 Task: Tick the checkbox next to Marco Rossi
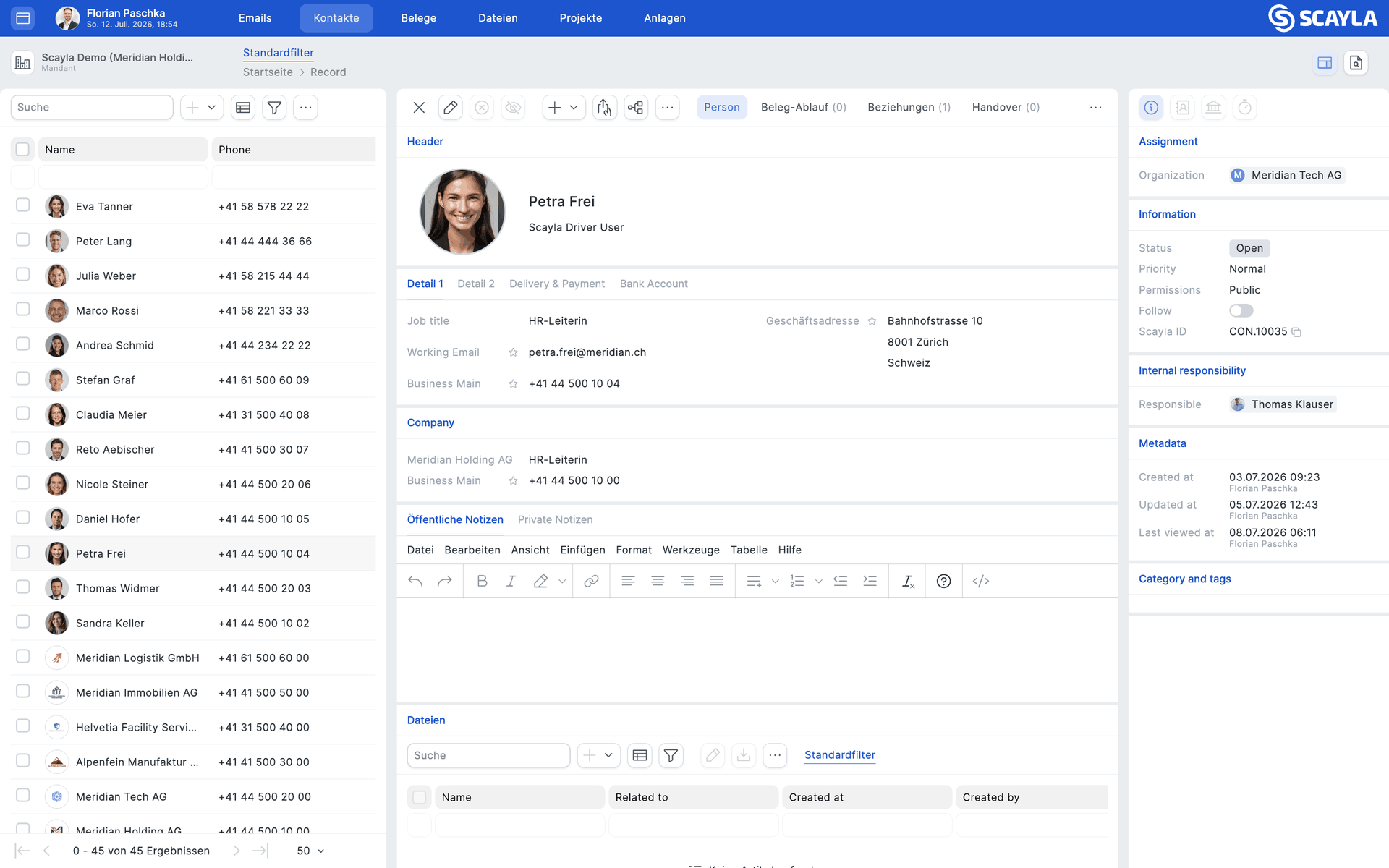coord(23,310)
